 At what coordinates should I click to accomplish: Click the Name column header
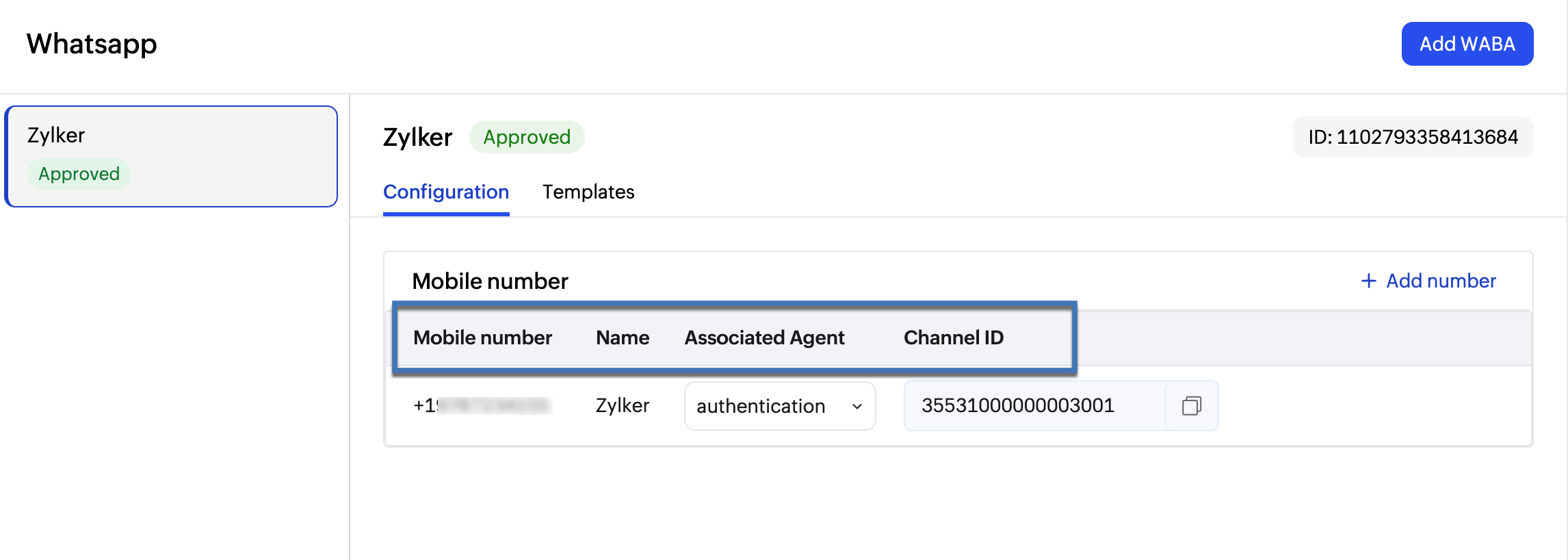tap(623, 338)
